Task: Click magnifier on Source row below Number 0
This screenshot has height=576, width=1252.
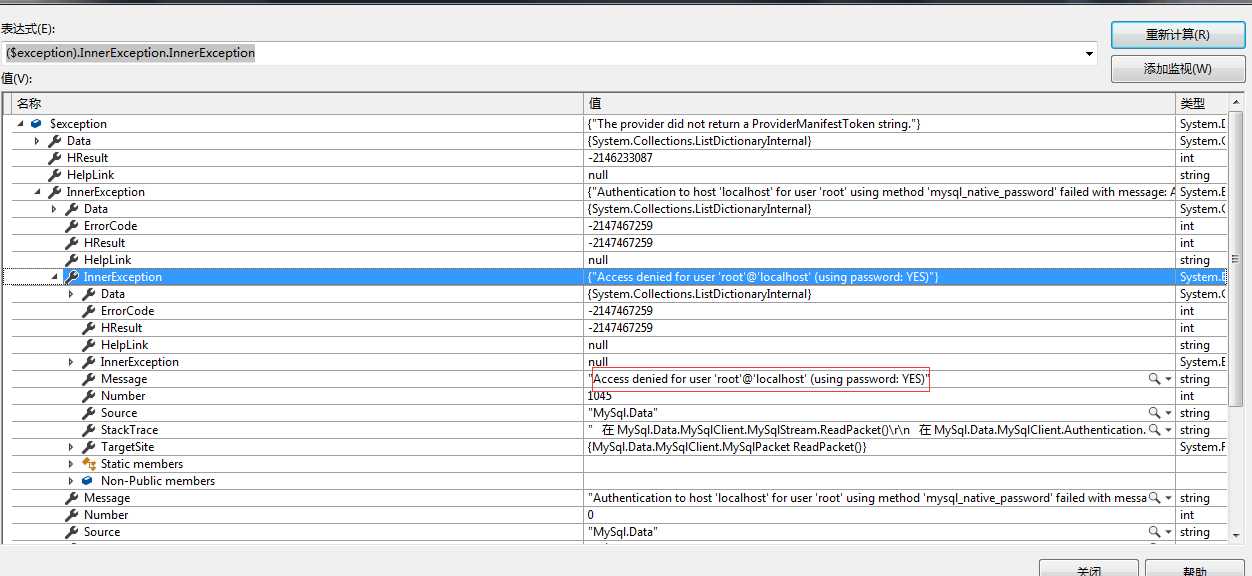Action: coord(1154,532)
